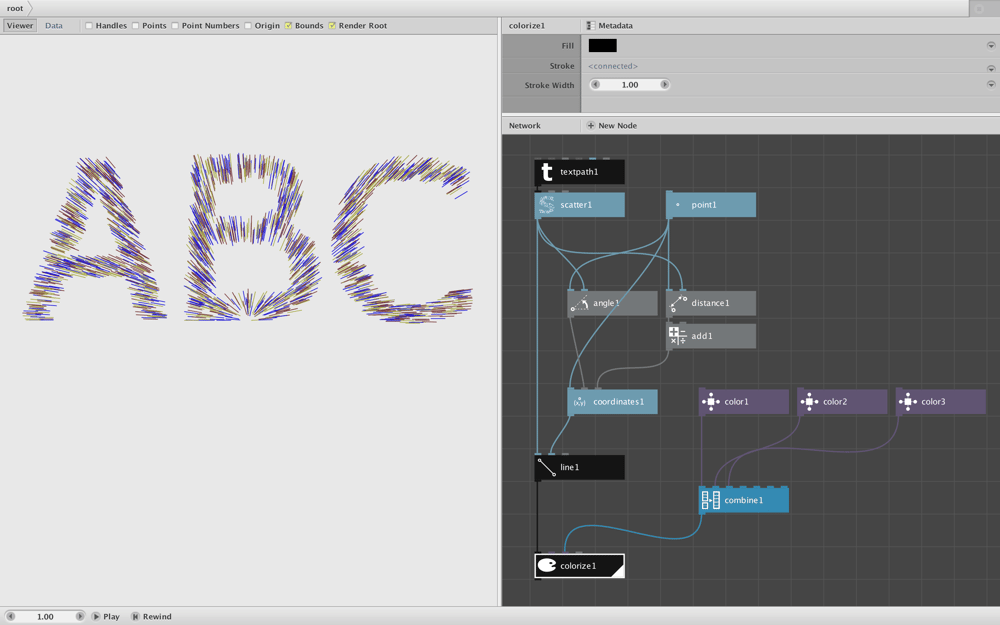This screenshot has width=1000, height=625.
Task: Select the line1 node label
Action: (x=570, y=467)
